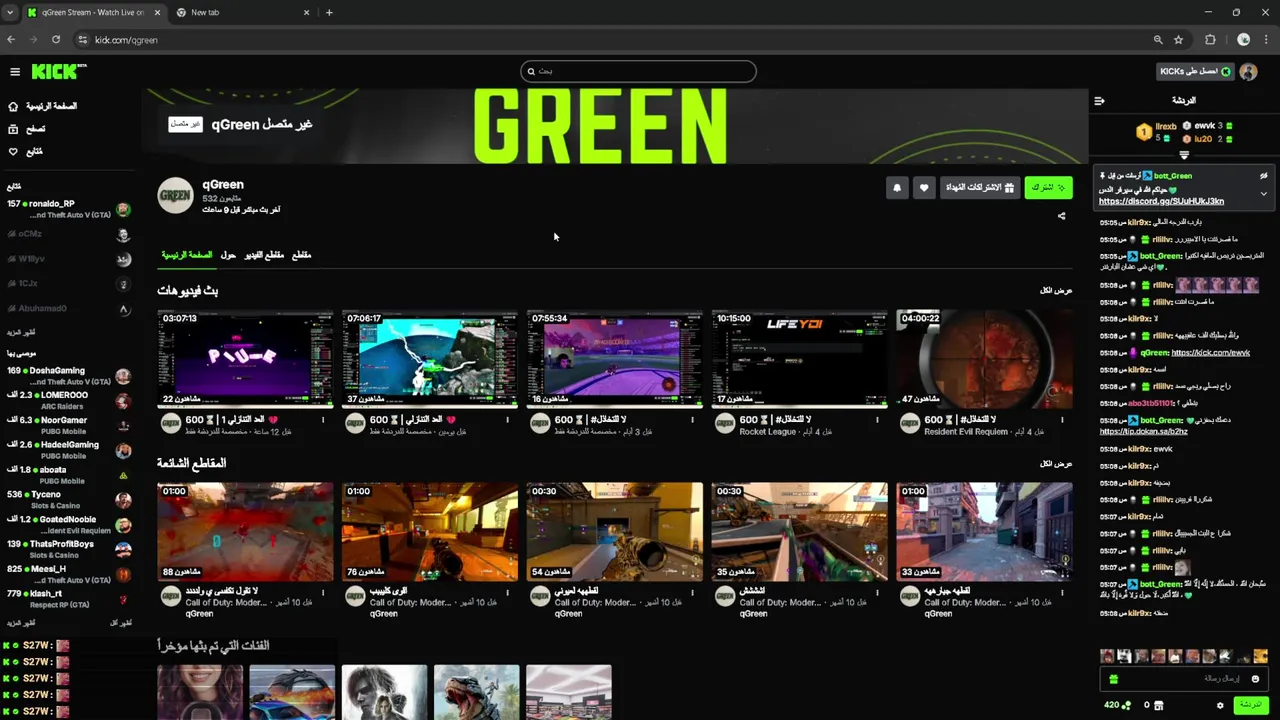Switch to the About tab
Viewport: 1280px width, 720px height.
228,255
